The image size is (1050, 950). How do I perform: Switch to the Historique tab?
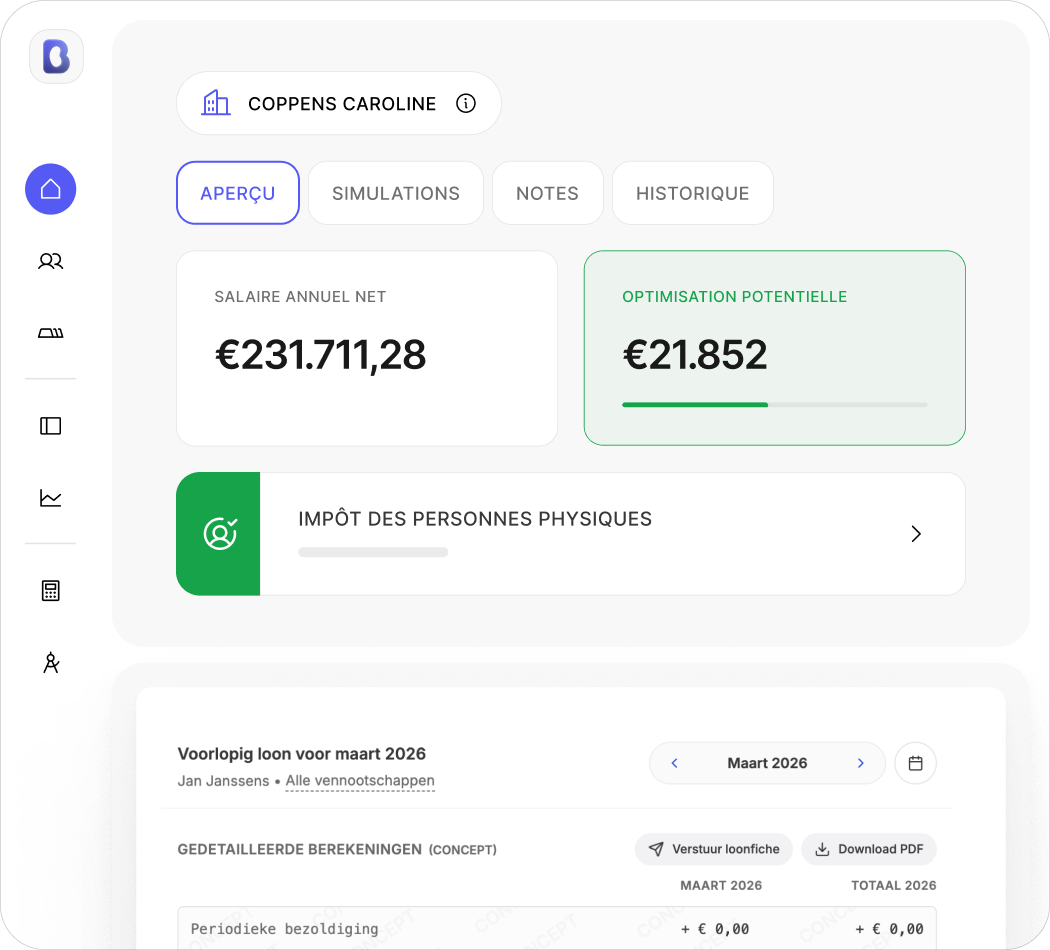pyautogui.click(x=692, y=193)
